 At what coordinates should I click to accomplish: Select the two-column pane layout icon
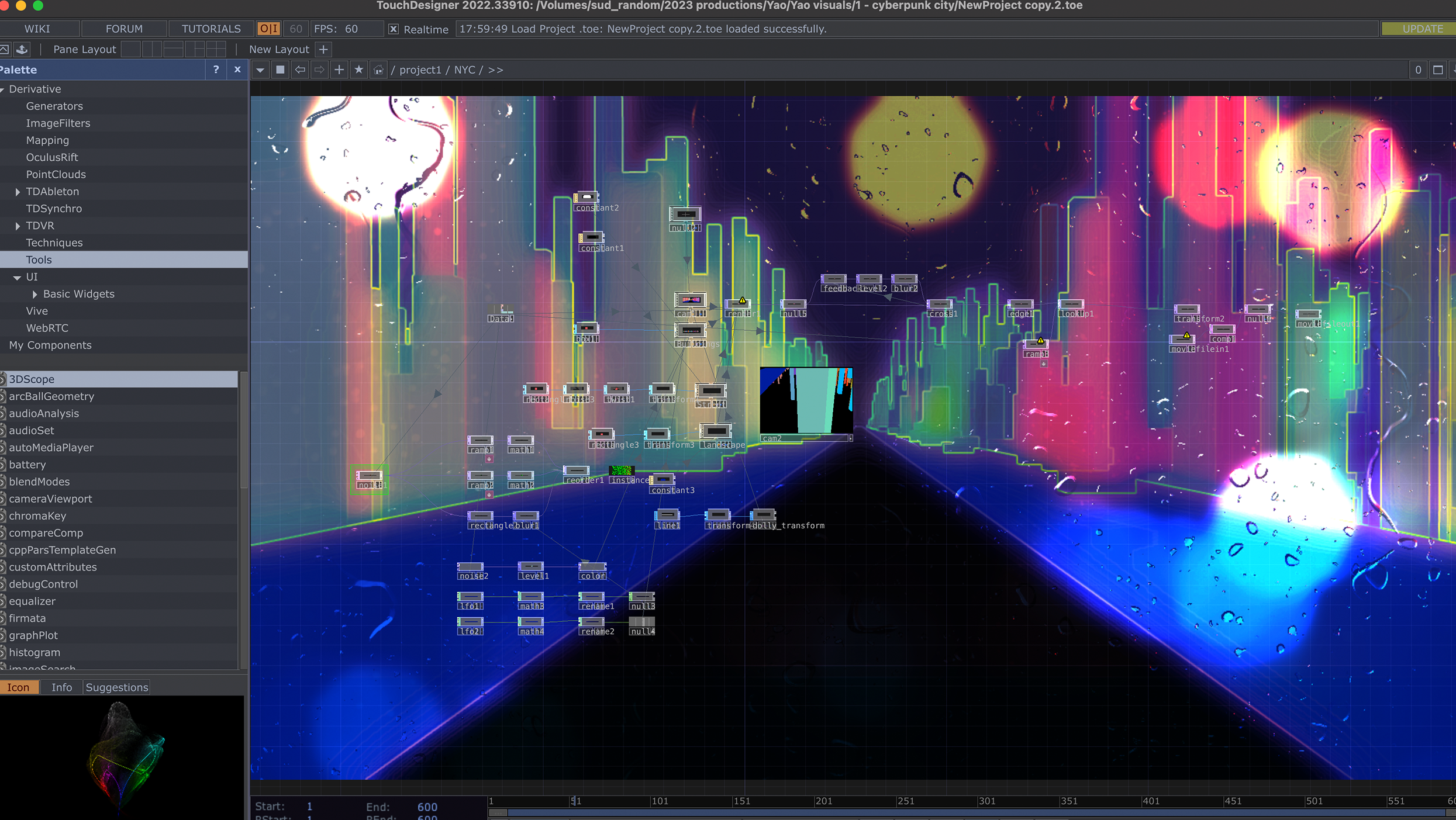151,50
